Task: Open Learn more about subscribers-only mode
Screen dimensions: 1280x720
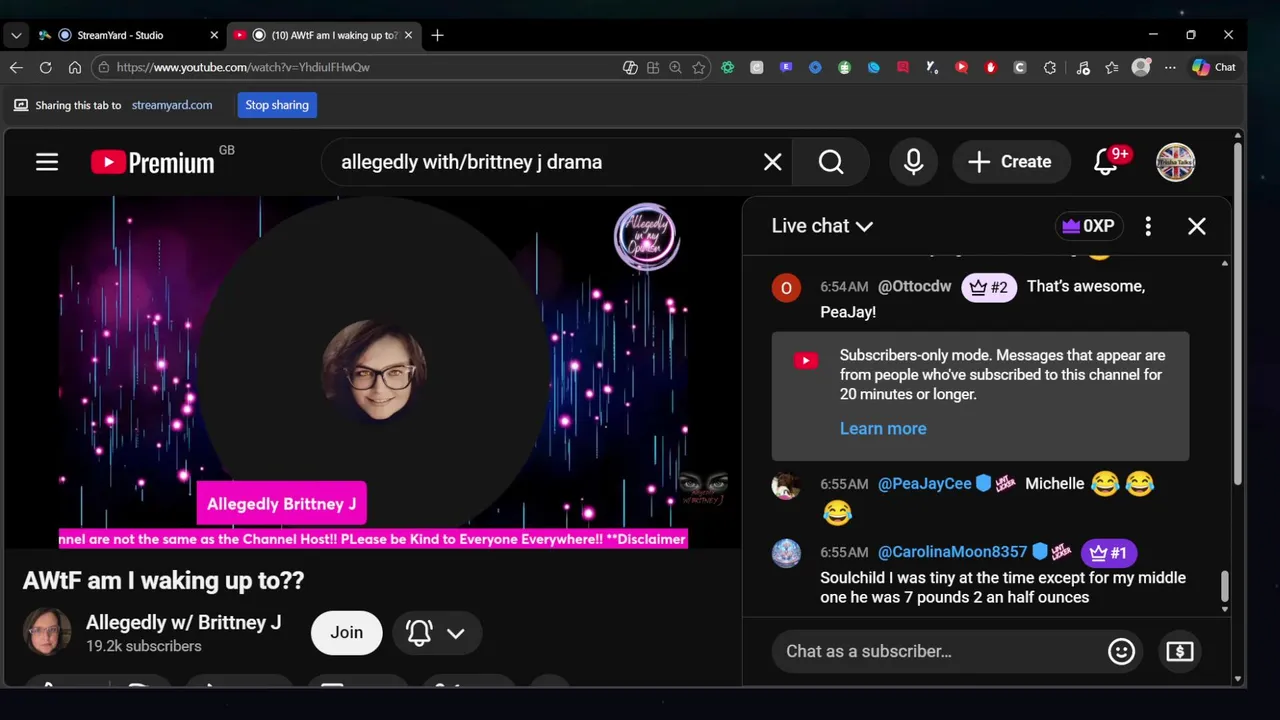Action: (x=883, y=428)
